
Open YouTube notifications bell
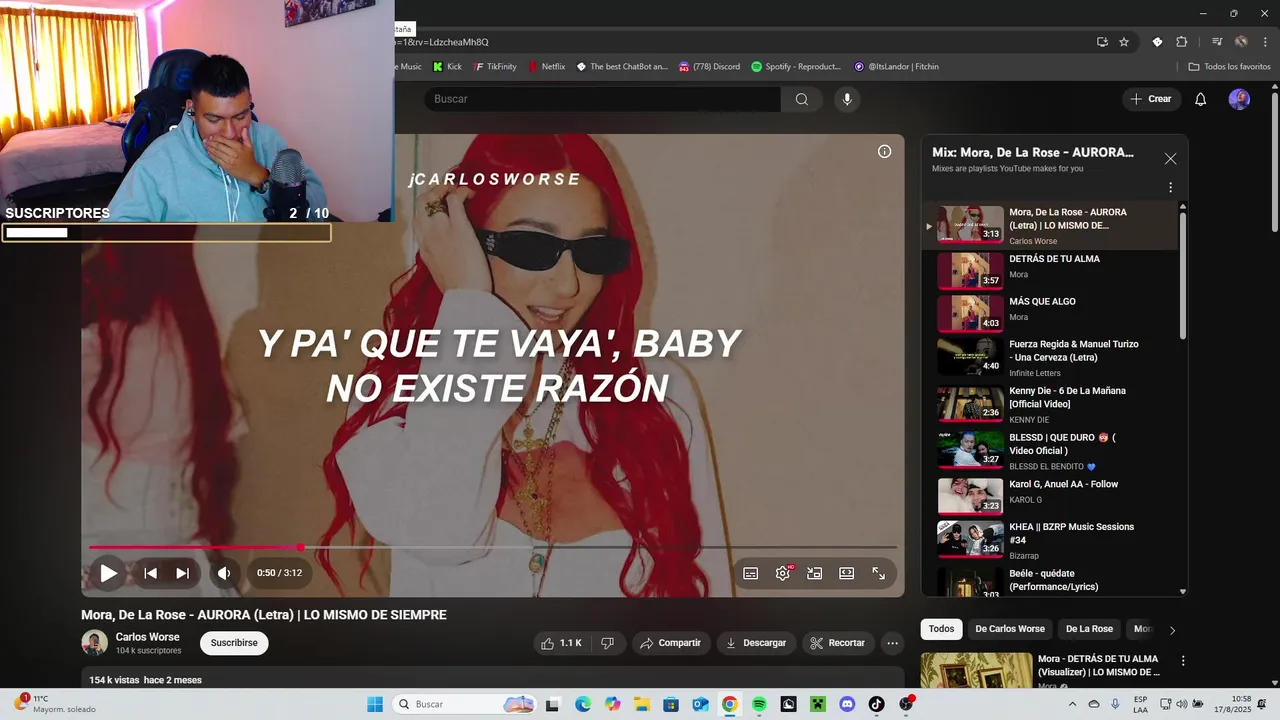[x=1201, y=99]
